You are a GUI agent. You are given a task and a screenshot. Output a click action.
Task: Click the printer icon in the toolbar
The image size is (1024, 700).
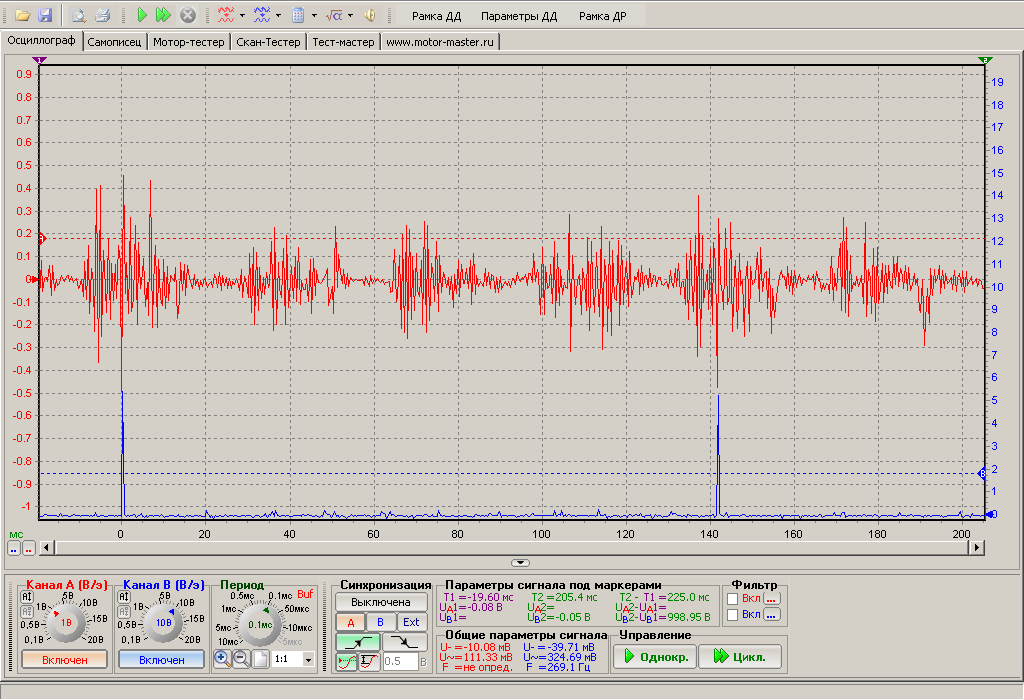pyautogui.click(x=102, y=15)
